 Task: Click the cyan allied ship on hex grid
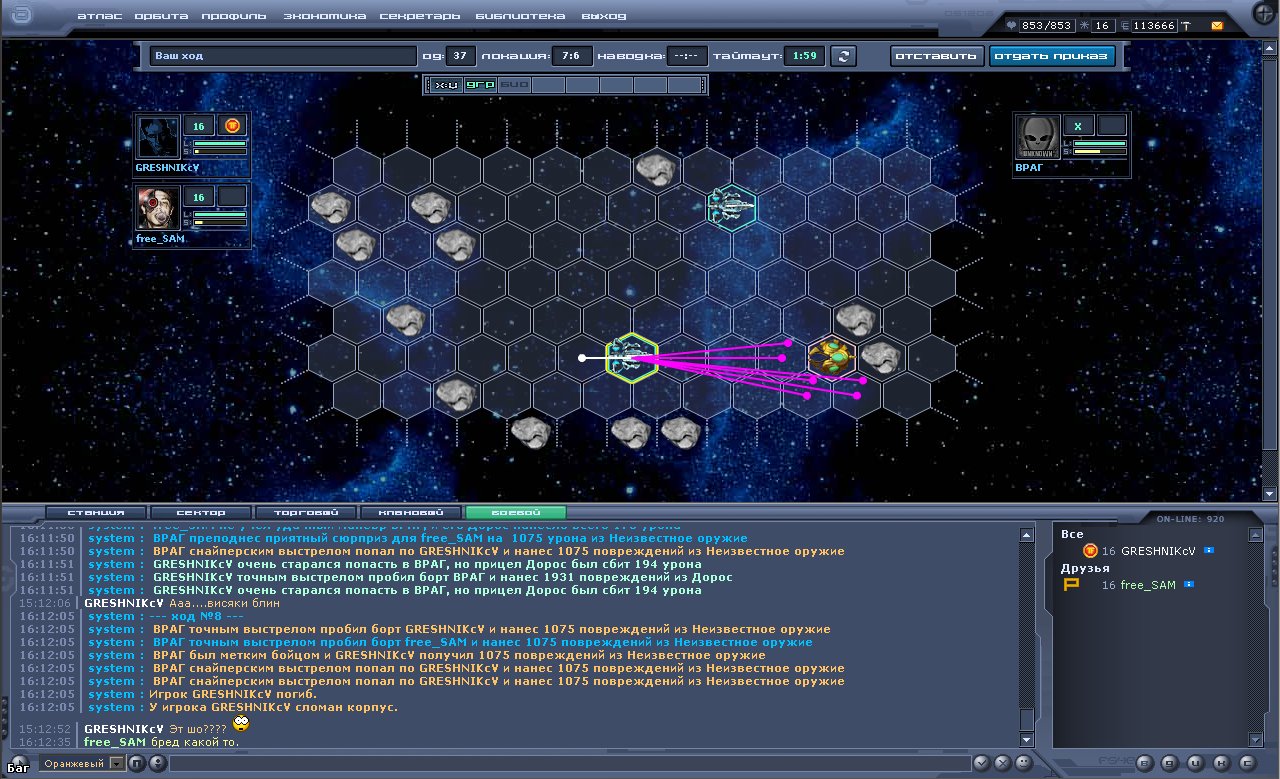(x=730, y=206)
